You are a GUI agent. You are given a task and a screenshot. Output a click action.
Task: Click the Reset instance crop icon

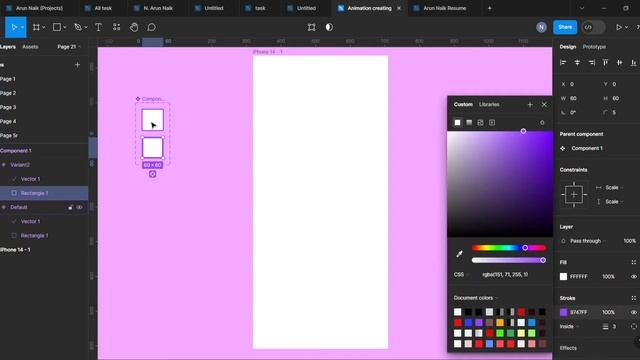coord(311,27)
